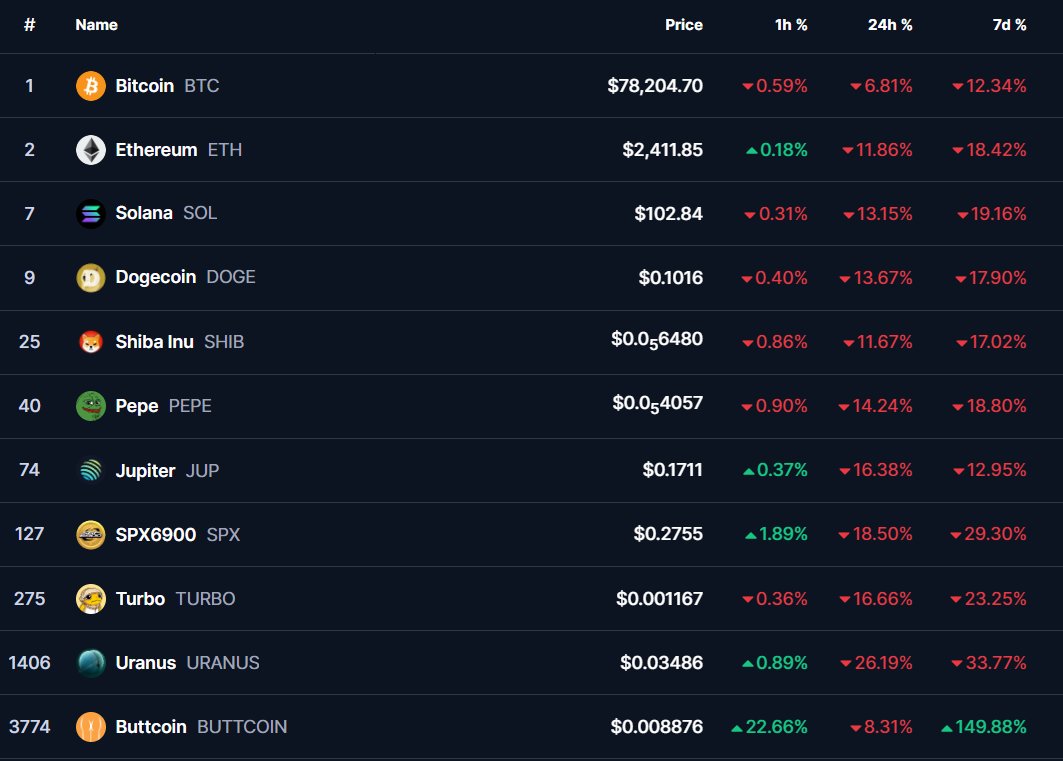Sort by the Name column header
The image size is (1063, 761).
(x=96, y=25)
